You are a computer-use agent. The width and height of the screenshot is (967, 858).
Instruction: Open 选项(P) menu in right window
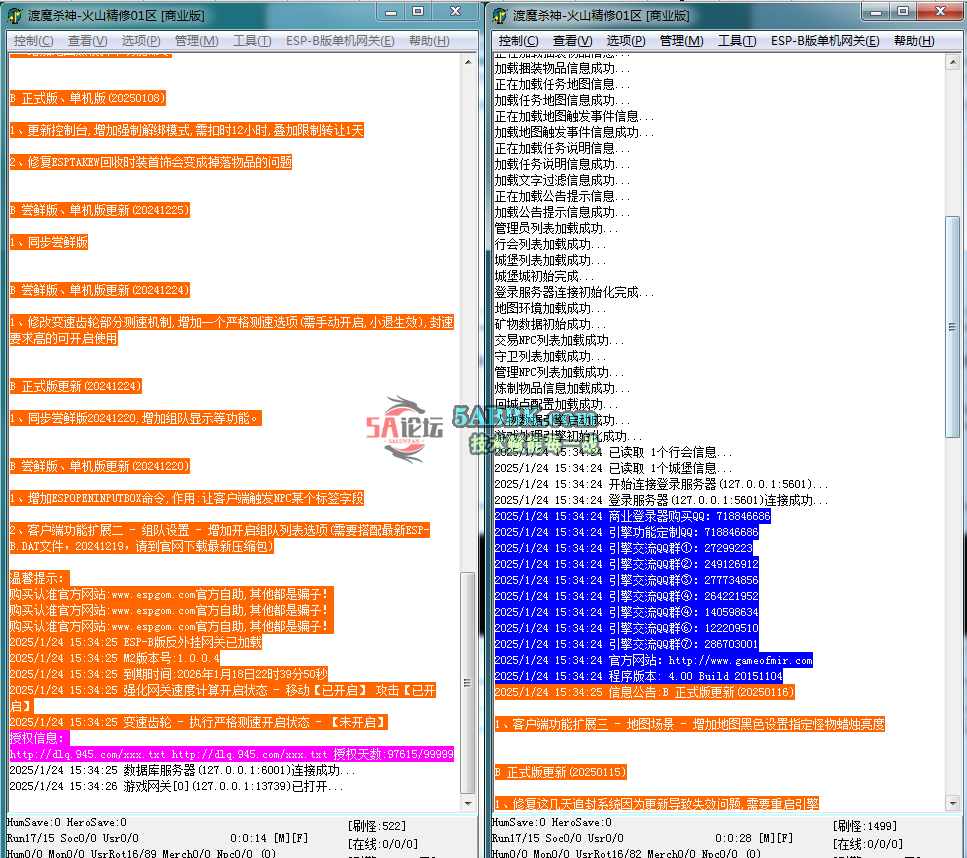click(626, 41)
